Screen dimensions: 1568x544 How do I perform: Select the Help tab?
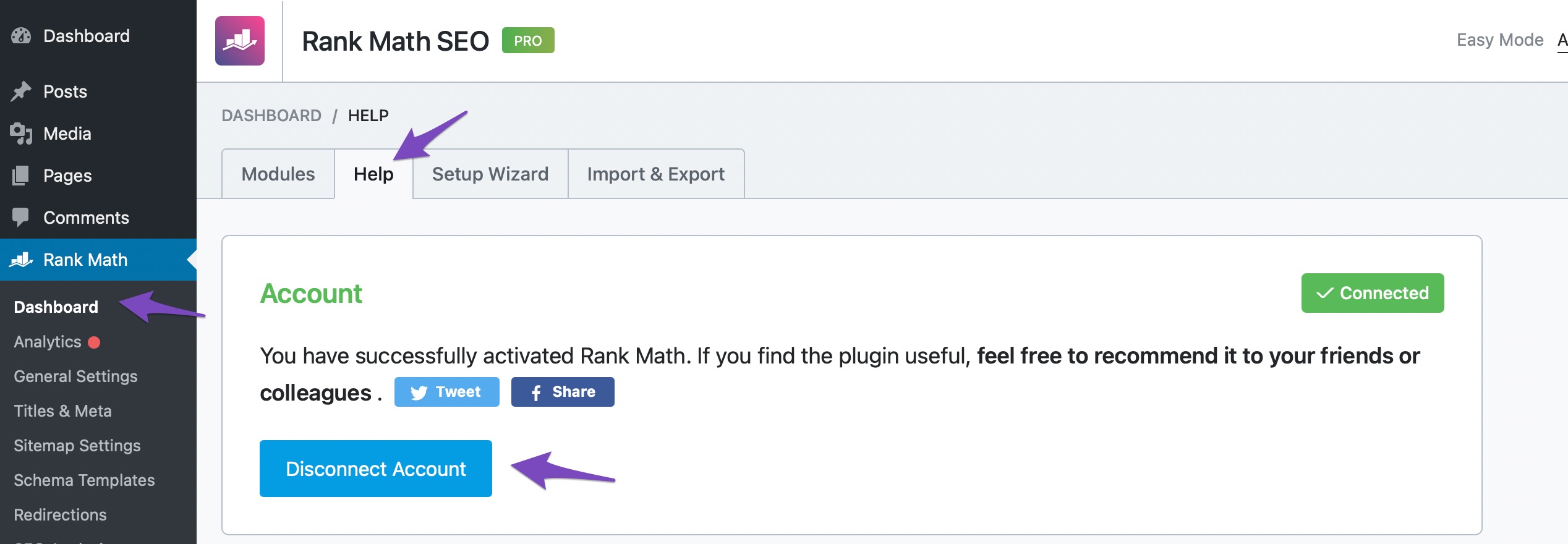pos(373,174)
